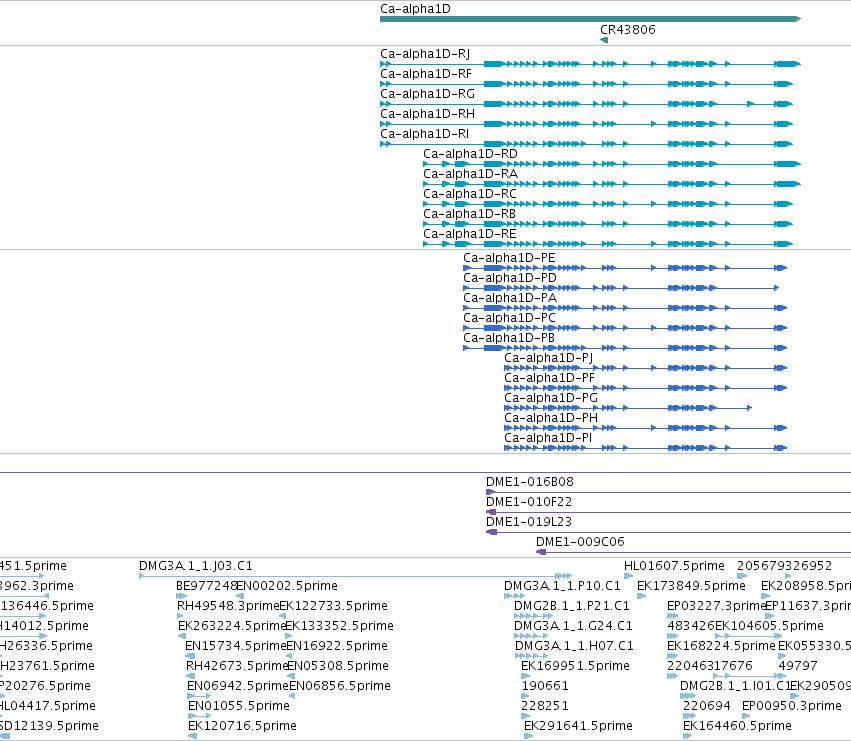Image resolution: width=851 pixels, height=741 pixels.
Task: Select the EK173849.5prime arrow glyph
Action: point(641,597)
